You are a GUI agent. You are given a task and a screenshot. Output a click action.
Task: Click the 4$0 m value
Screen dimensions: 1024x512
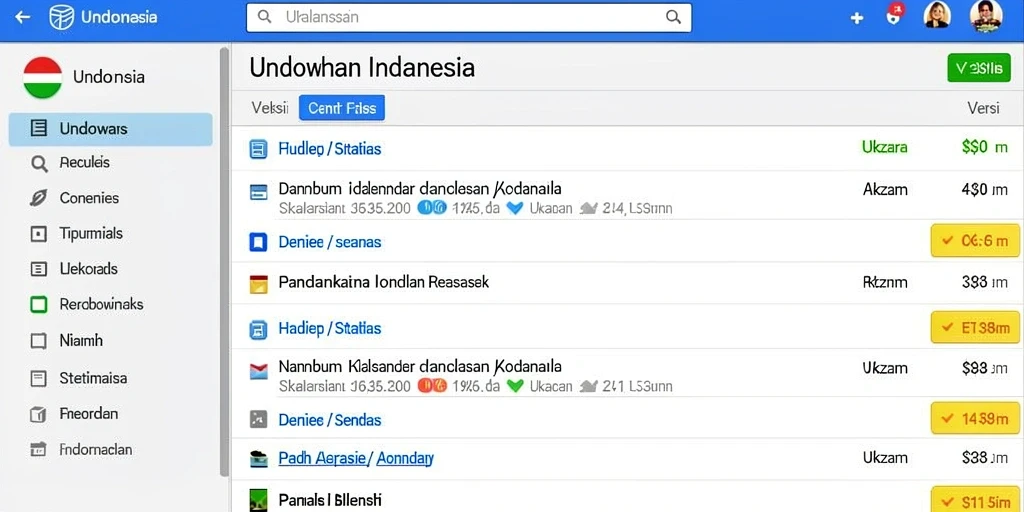[985, 189]
